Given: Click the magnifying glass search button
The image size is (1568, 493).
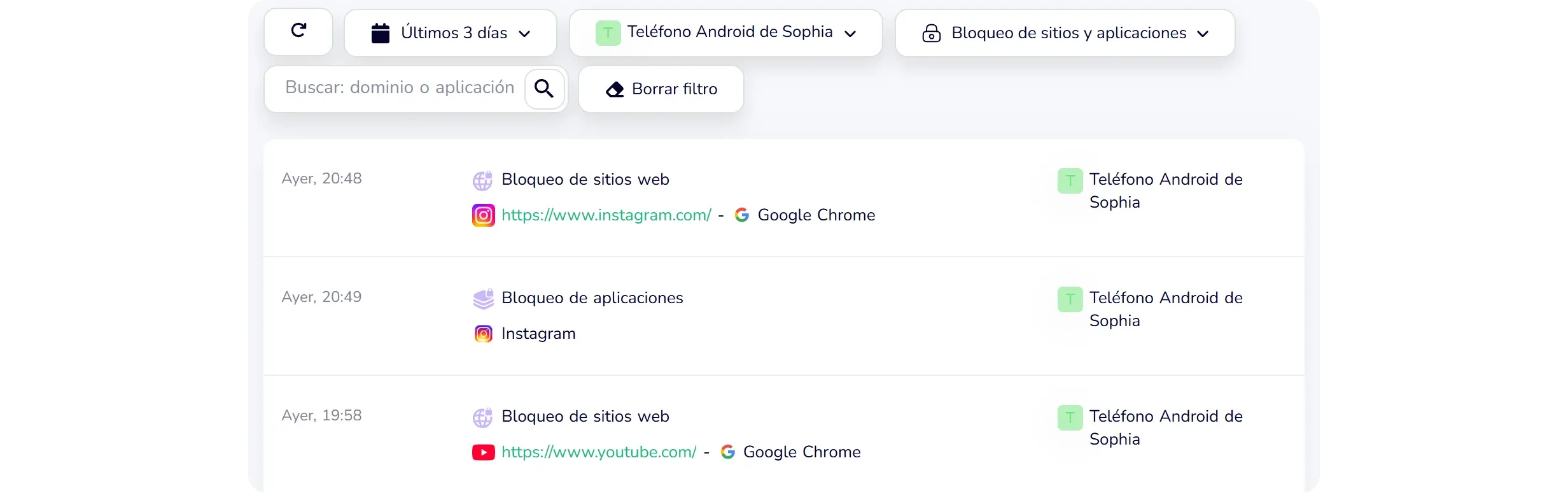Looking at the screenshot, I should coord(544,88).
